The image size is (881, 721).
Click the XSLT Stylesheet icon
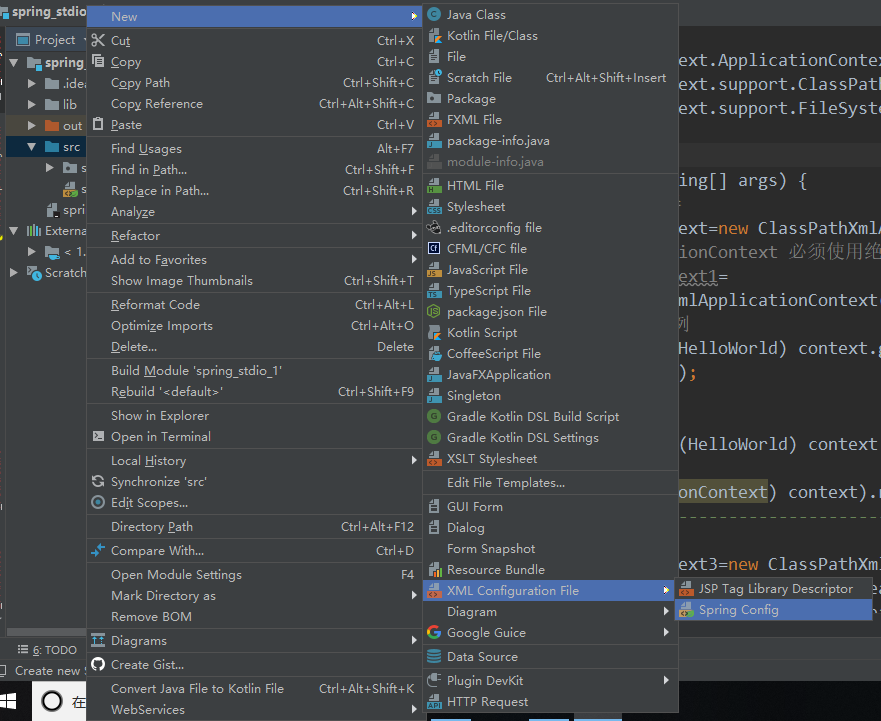tap(434, 459)
